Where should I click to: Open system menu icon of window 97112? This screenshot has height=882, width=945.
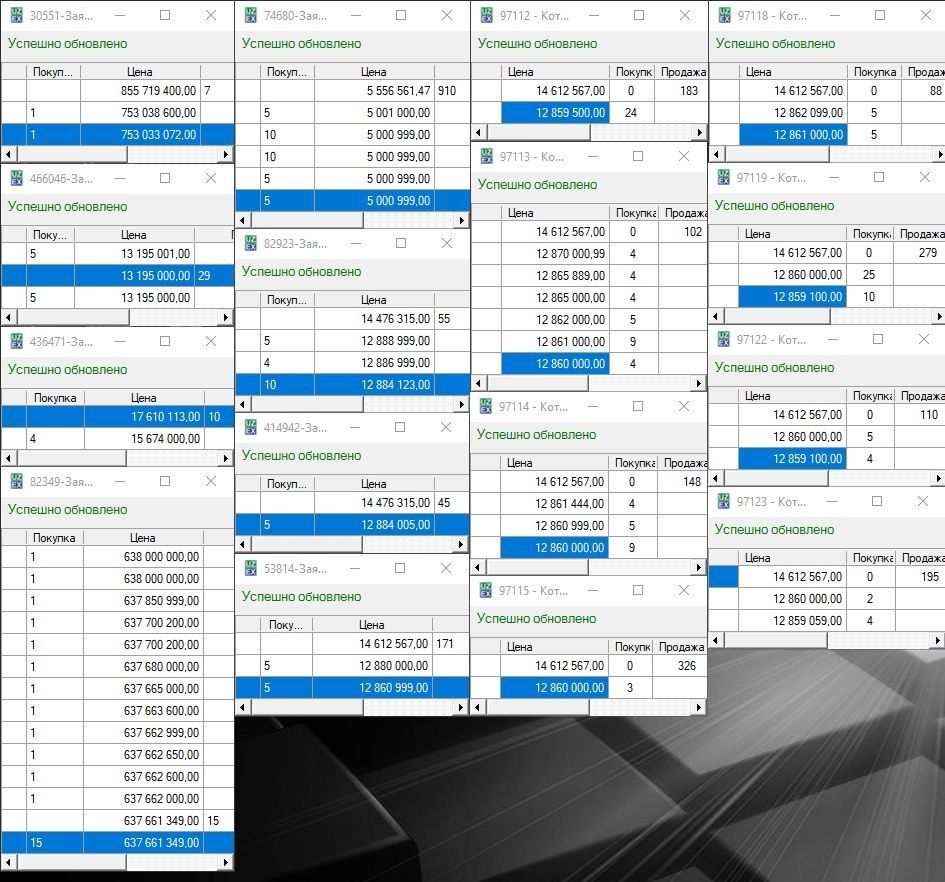tap(486, 15)
